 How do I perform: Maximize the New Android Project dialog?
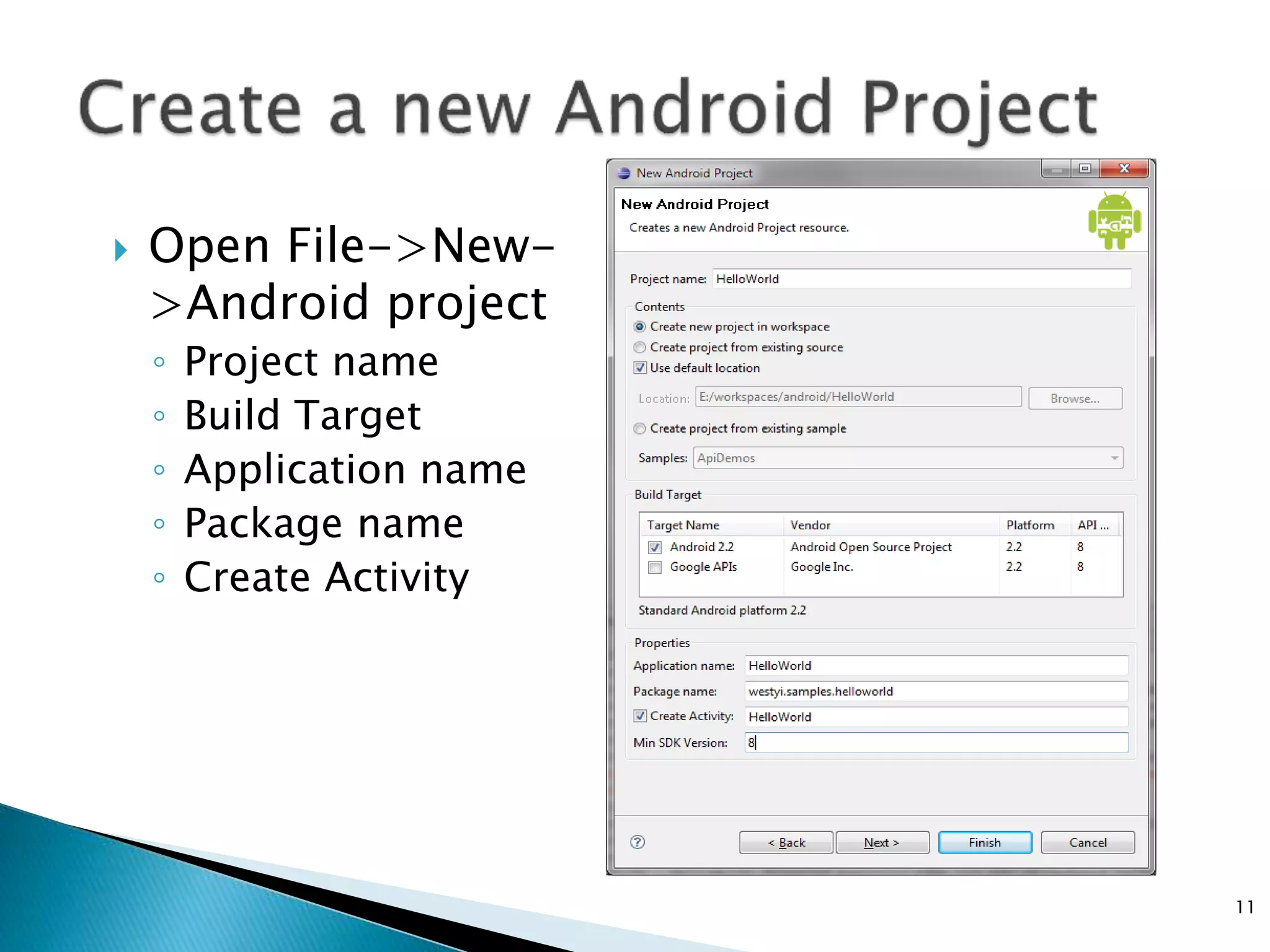point(1085,169)
